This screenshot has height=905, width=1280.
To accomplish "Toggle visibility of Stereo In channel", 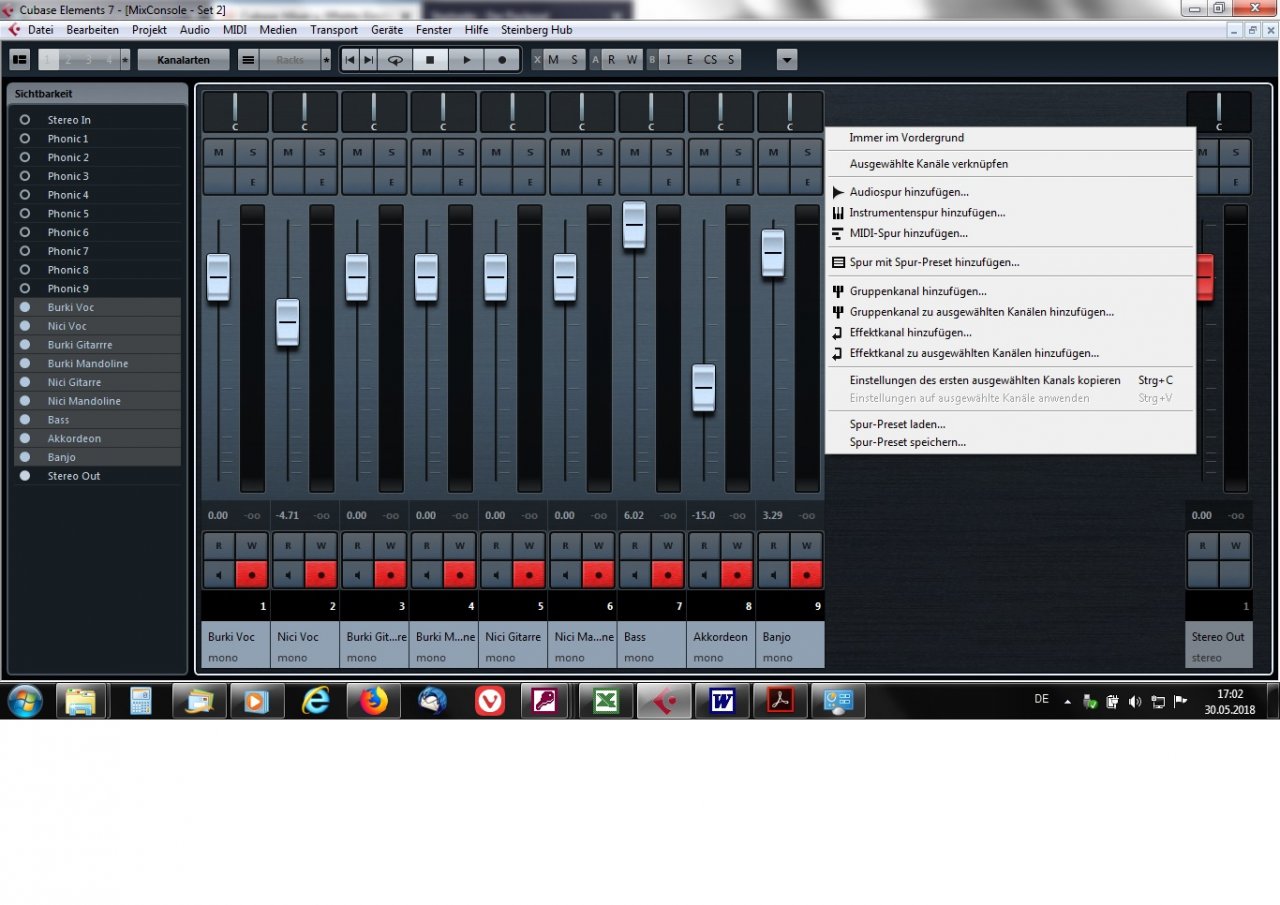I will [x=25, y=120].
